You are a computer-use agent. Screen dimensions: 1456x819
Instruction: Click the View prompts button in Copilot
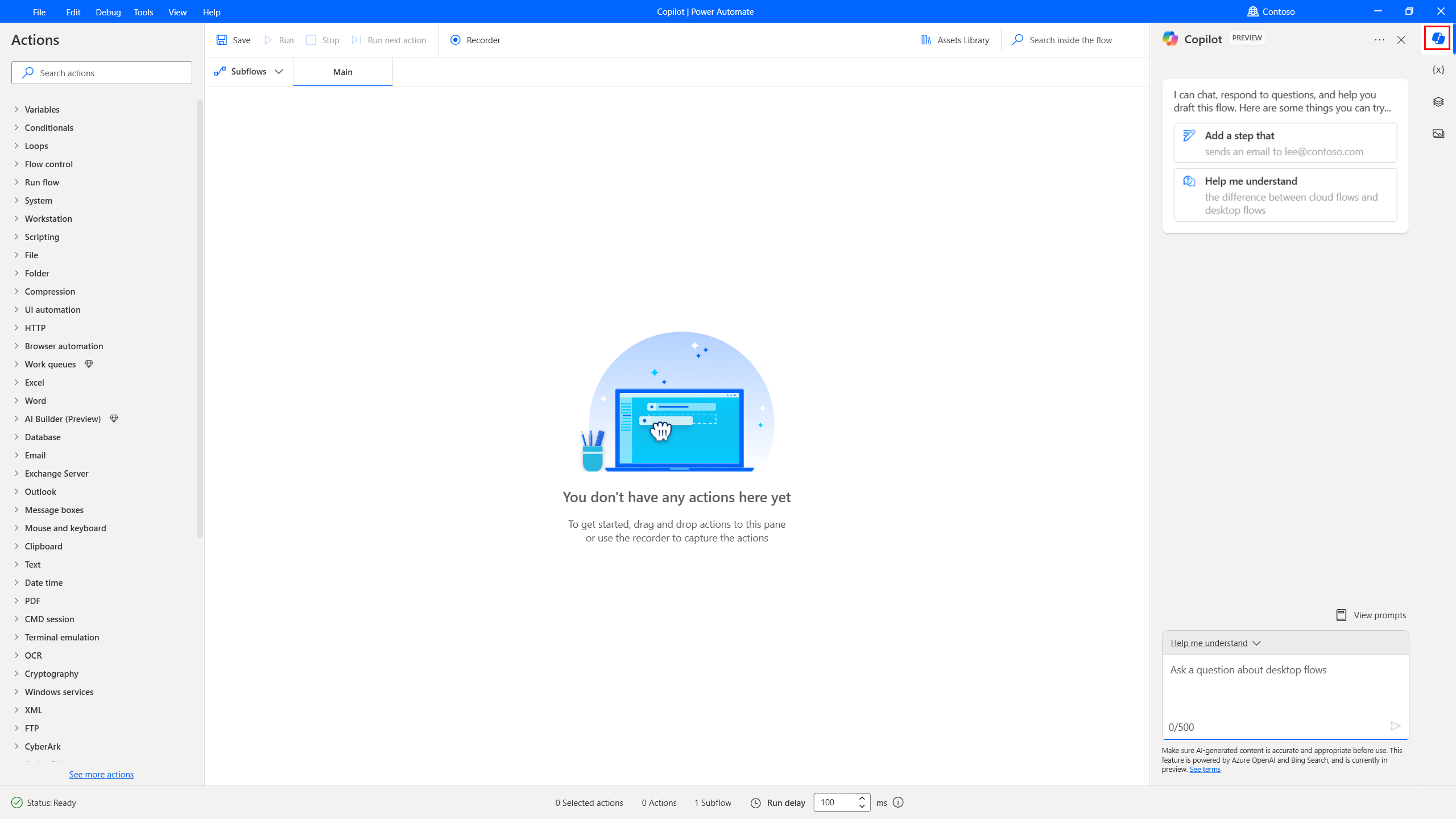pos(1370,615)
